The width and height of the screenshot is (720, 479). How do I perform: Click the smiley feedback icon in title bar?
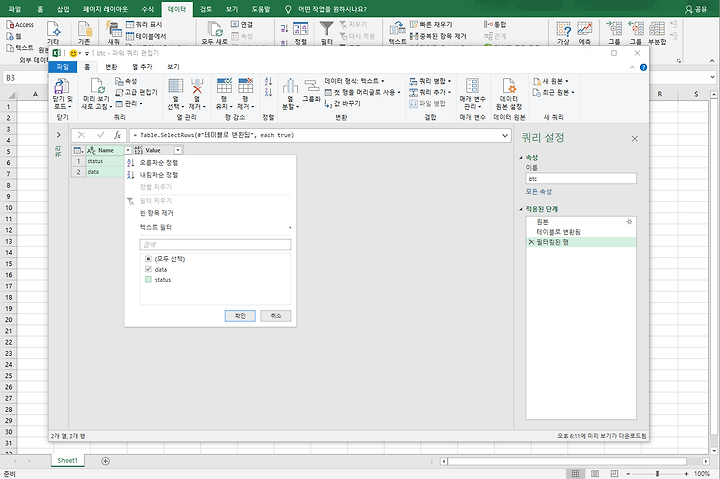pos(73,53)
